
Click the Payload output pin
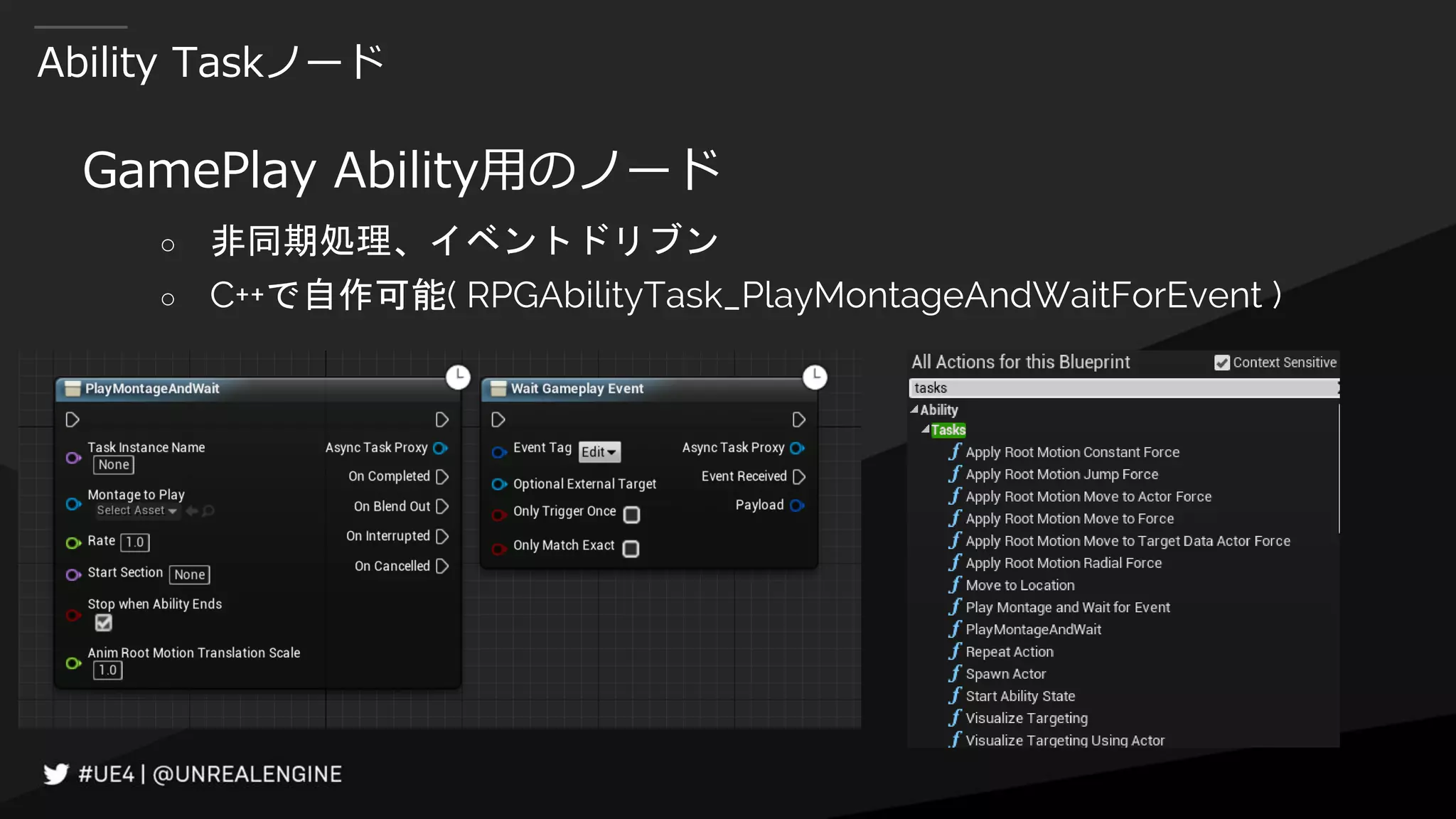(x=798, y=505)
